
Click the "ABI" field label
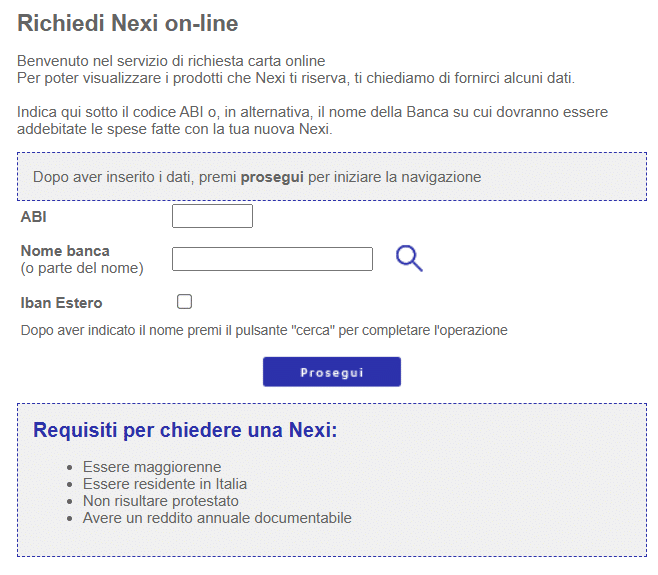tap(33, 216)
